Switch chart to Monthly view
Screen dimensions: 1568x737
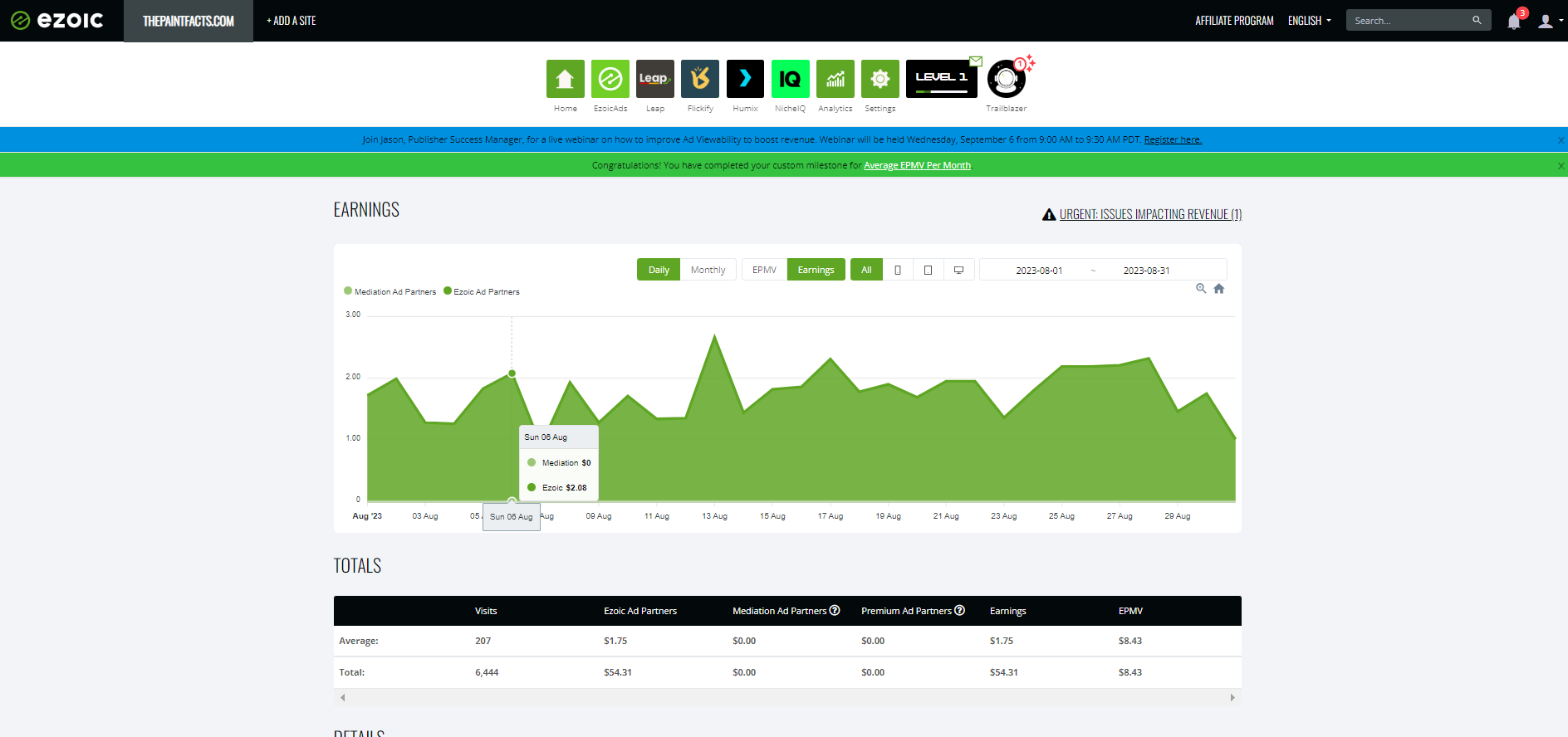pyautogui.click(x=708, y=270)
